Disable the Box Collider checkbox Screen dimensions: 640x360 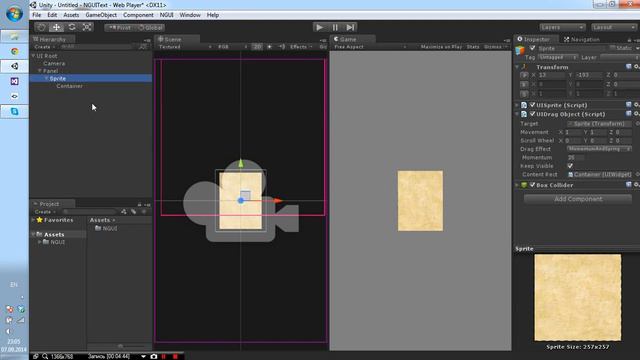[x=532, y=185]
